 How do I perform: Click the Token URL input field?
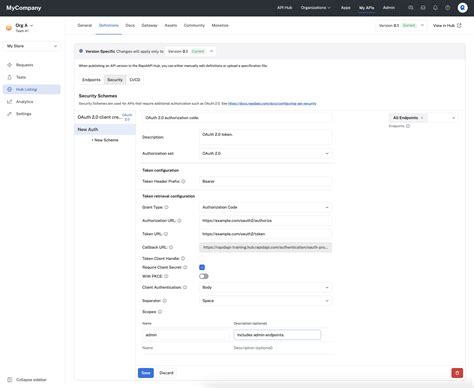(x=265, y=234)
